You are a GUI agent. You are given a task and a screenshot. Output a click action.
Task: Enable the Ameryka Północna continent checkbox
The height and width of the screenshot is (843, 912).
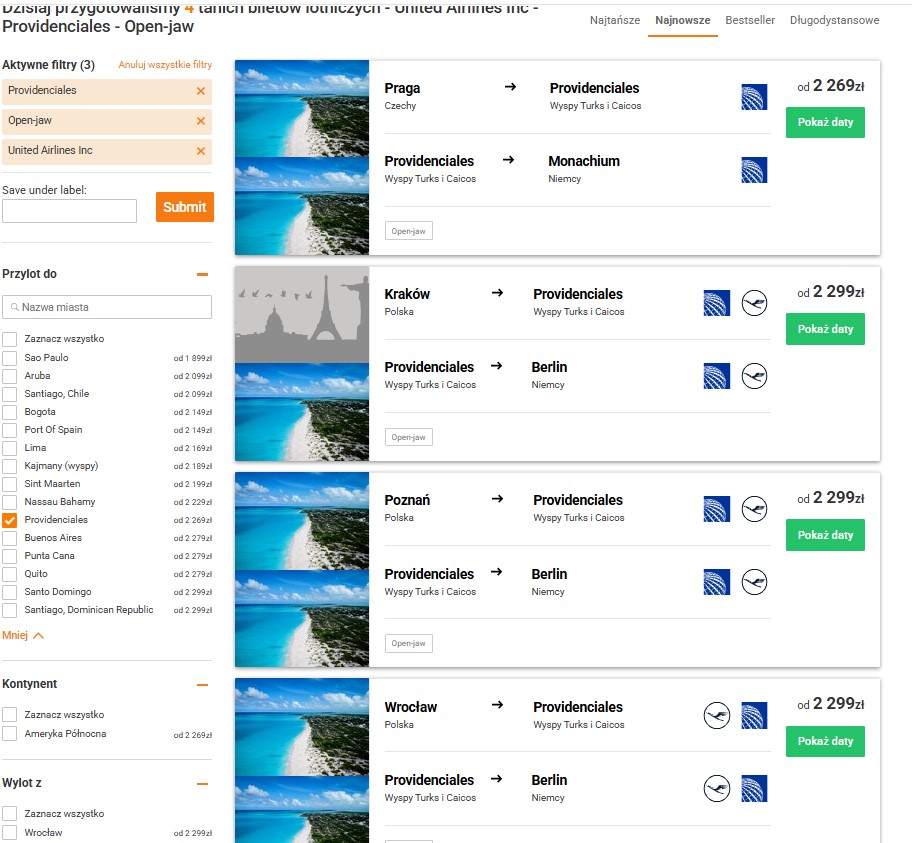9,734
